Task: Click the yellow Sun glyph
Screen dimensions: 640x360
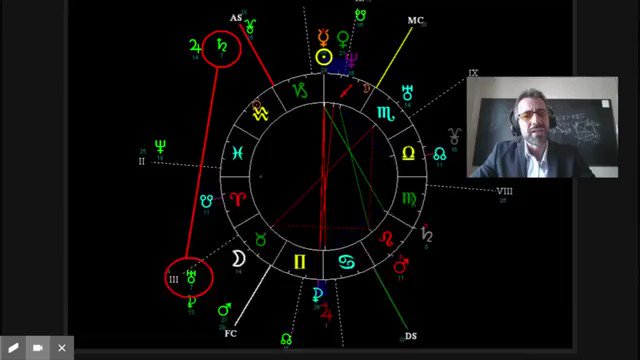Action: click(324, 57)
